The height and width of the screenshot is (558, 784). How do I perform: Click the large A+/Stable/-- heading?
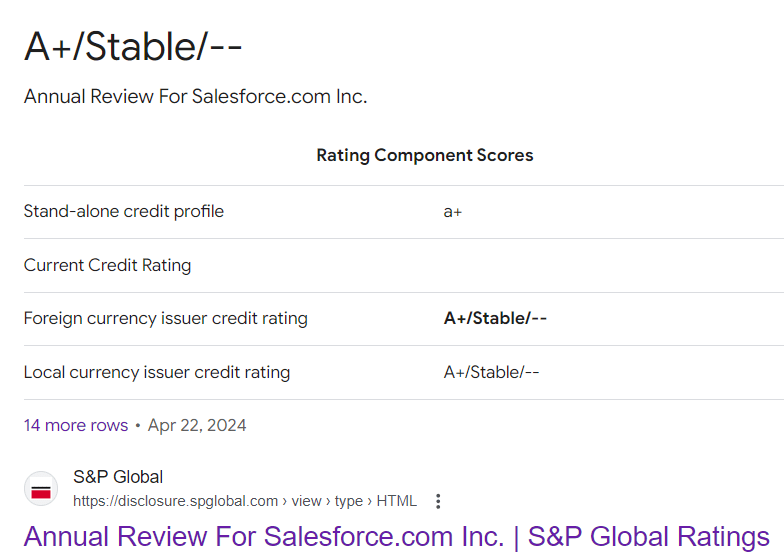tap(133, 47)
